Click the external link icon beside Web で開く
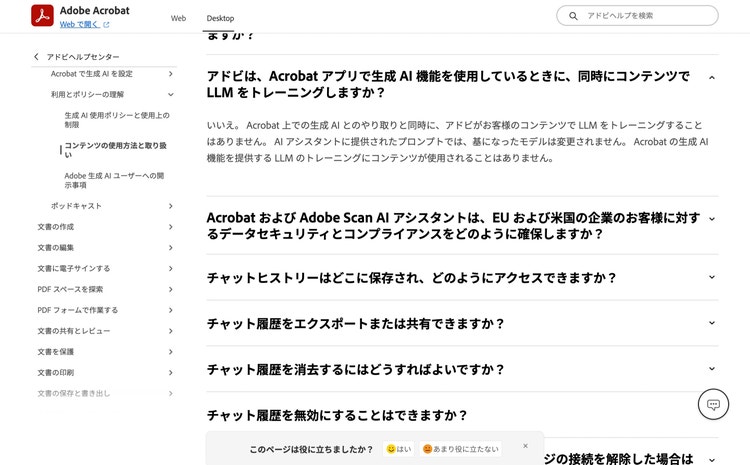Image resolution: width=750 pixels, height=465 pixels. 106,25
